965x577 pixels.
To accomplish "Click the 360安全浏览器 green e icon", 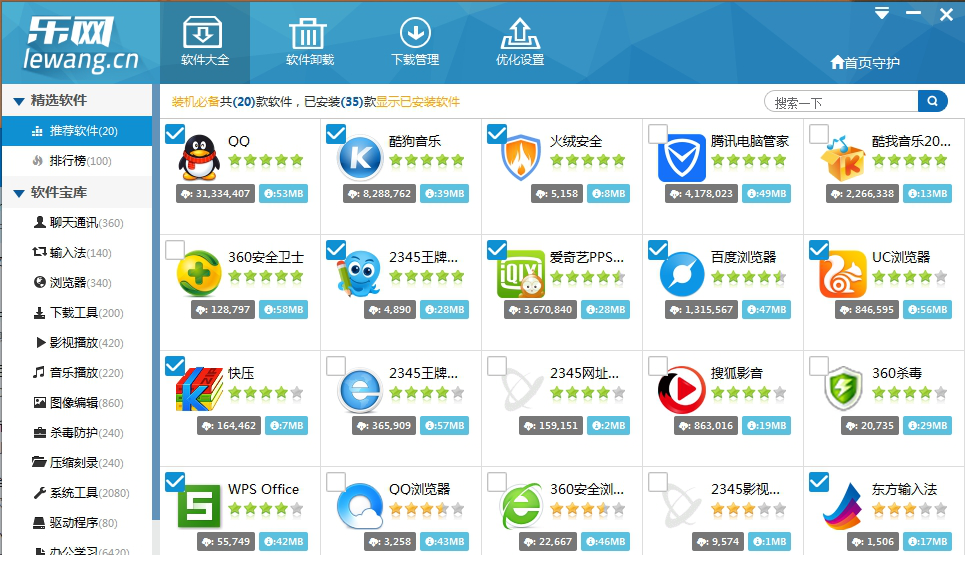I will 521,506.
